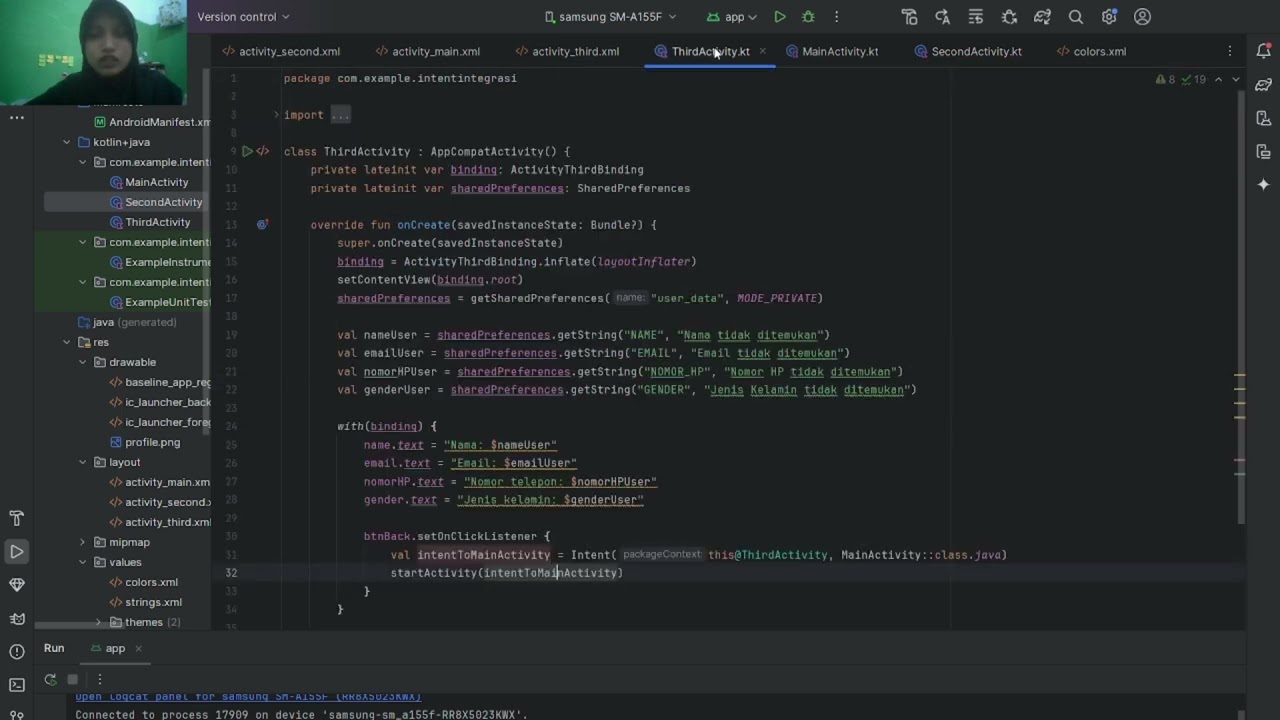Viewport: 1280px width, 720px height.
Task: Start debugging with the bug icon
Action: (x=808, y=17)
